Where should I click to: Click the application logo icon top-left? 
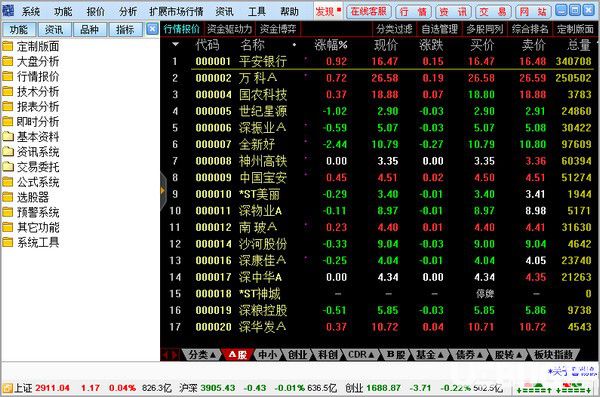click(x=8, y=11)
